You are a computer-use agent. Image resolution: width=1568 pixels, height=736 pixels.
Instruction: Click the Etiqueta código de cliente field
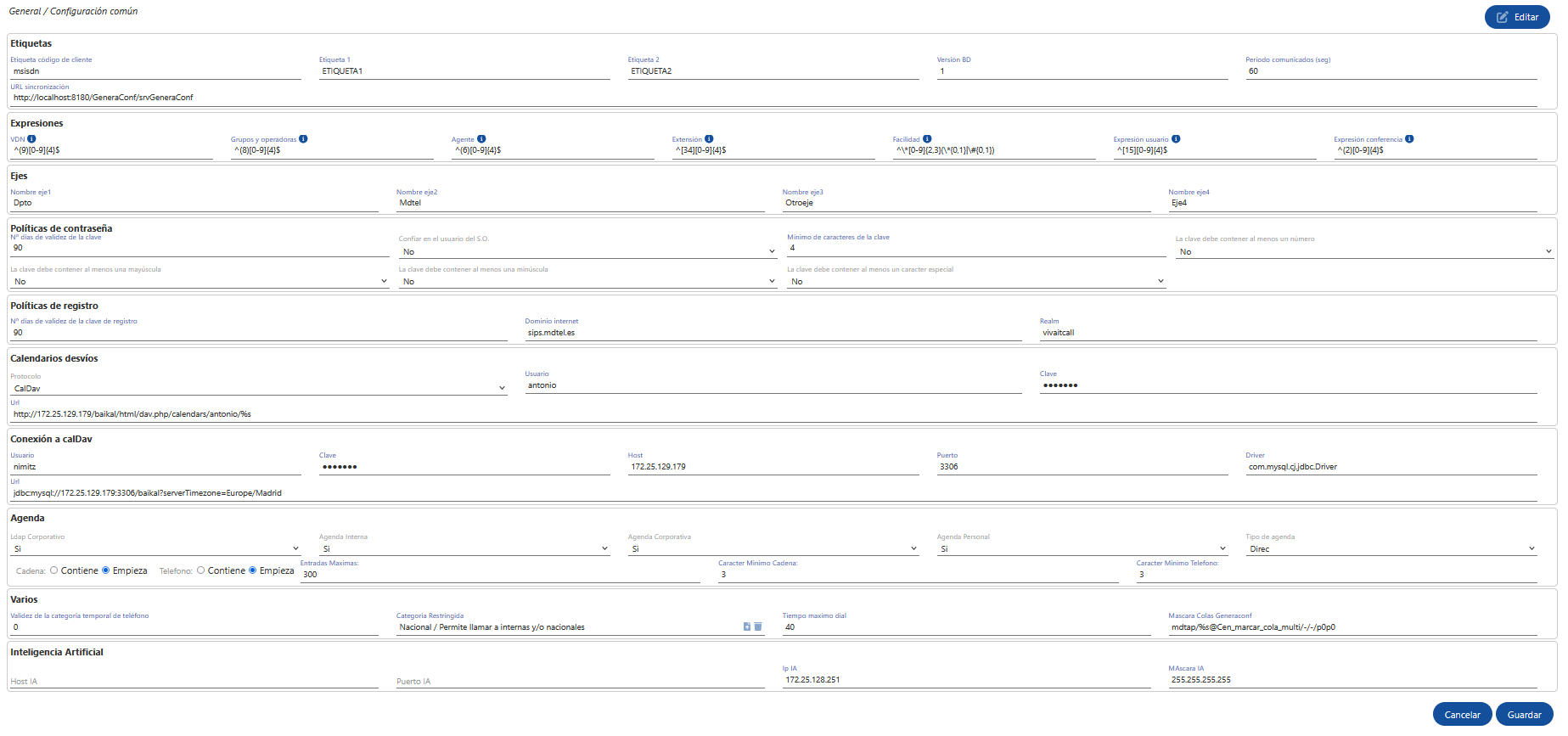tap(155, 71)
